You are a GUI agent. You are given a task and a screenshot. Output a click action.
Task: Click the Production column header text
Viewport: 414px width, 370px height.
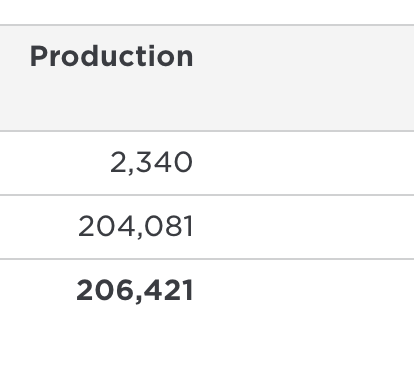(111, 56)
